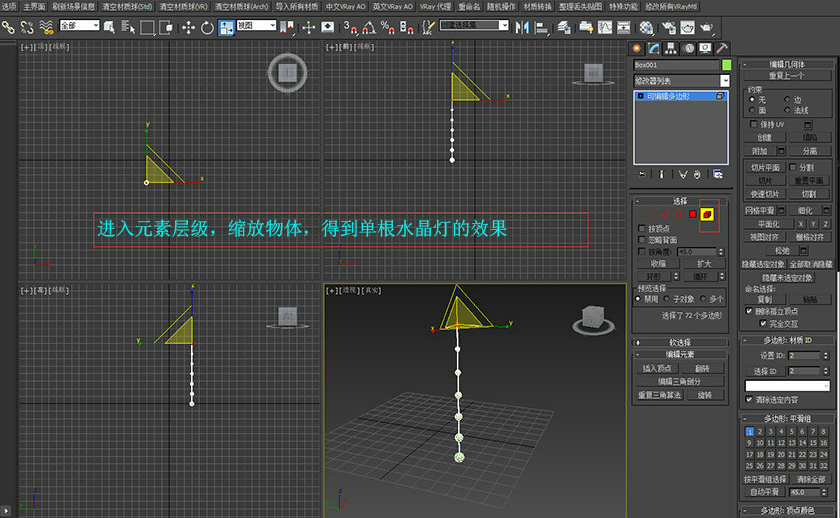The width and height of the screenshot is (840, 518).
Task: Select smoothing group 1 button
Action: (749, 431)
